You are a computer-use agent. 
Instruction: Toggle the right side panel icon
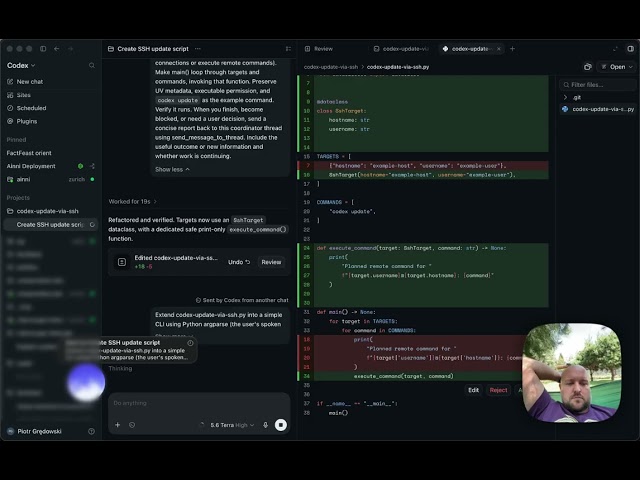click(631, 49)
